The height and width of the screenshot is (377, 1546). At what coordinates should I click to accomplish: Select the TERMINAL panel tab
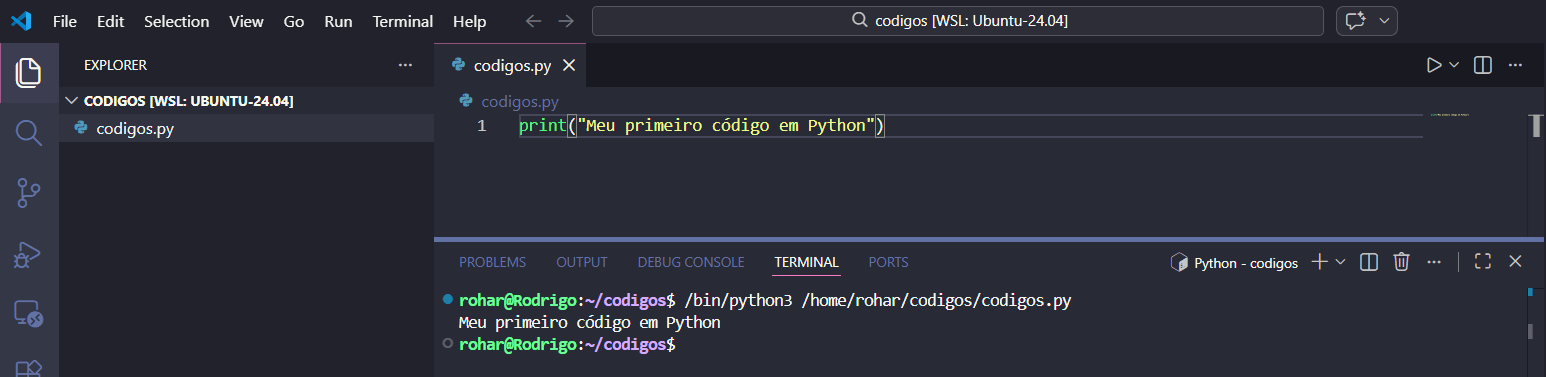point(806,262)
